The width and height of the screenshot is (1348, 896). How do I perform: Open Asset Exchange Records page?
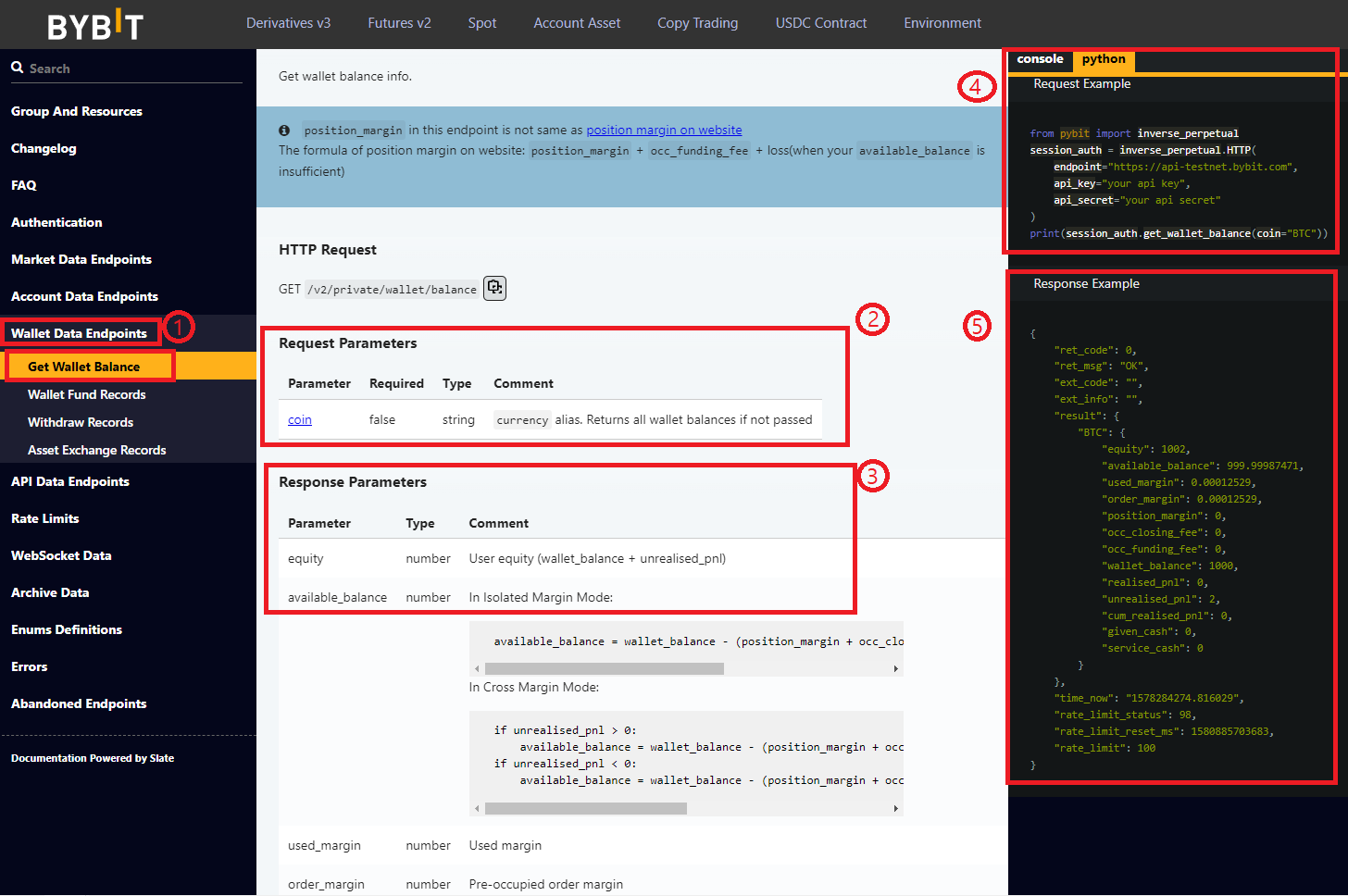click(x=97, y=450)
